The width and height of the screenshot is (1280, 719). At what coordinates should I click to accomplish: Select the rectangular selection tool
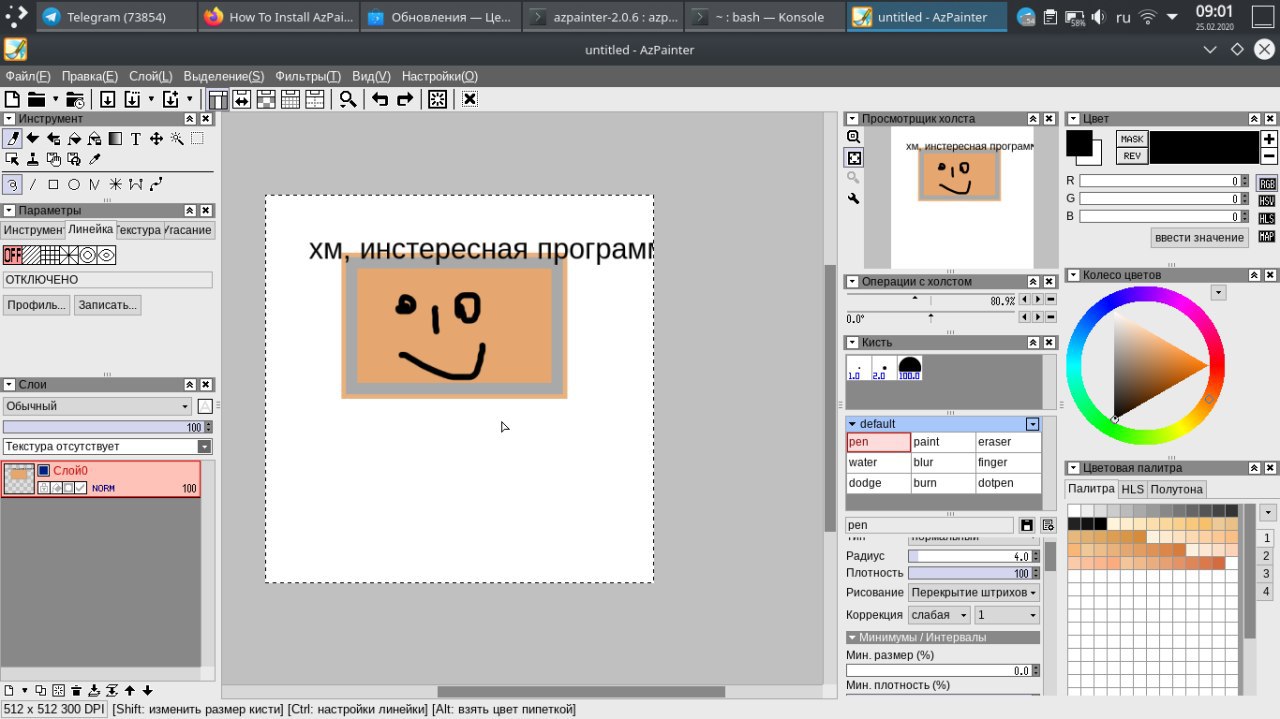pos(197,139)
